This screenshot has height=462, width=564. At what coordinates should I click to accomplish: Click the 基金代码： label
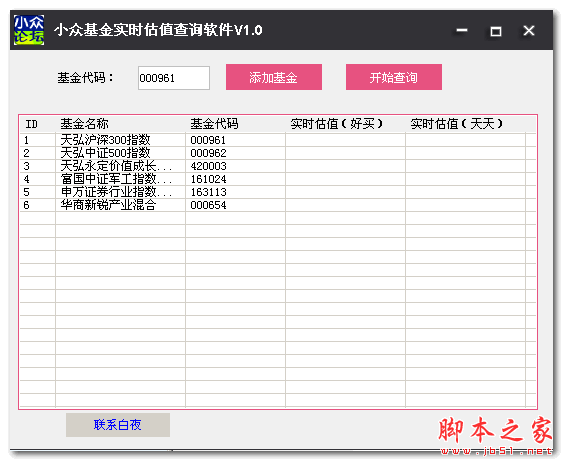(x=85, y=77)
